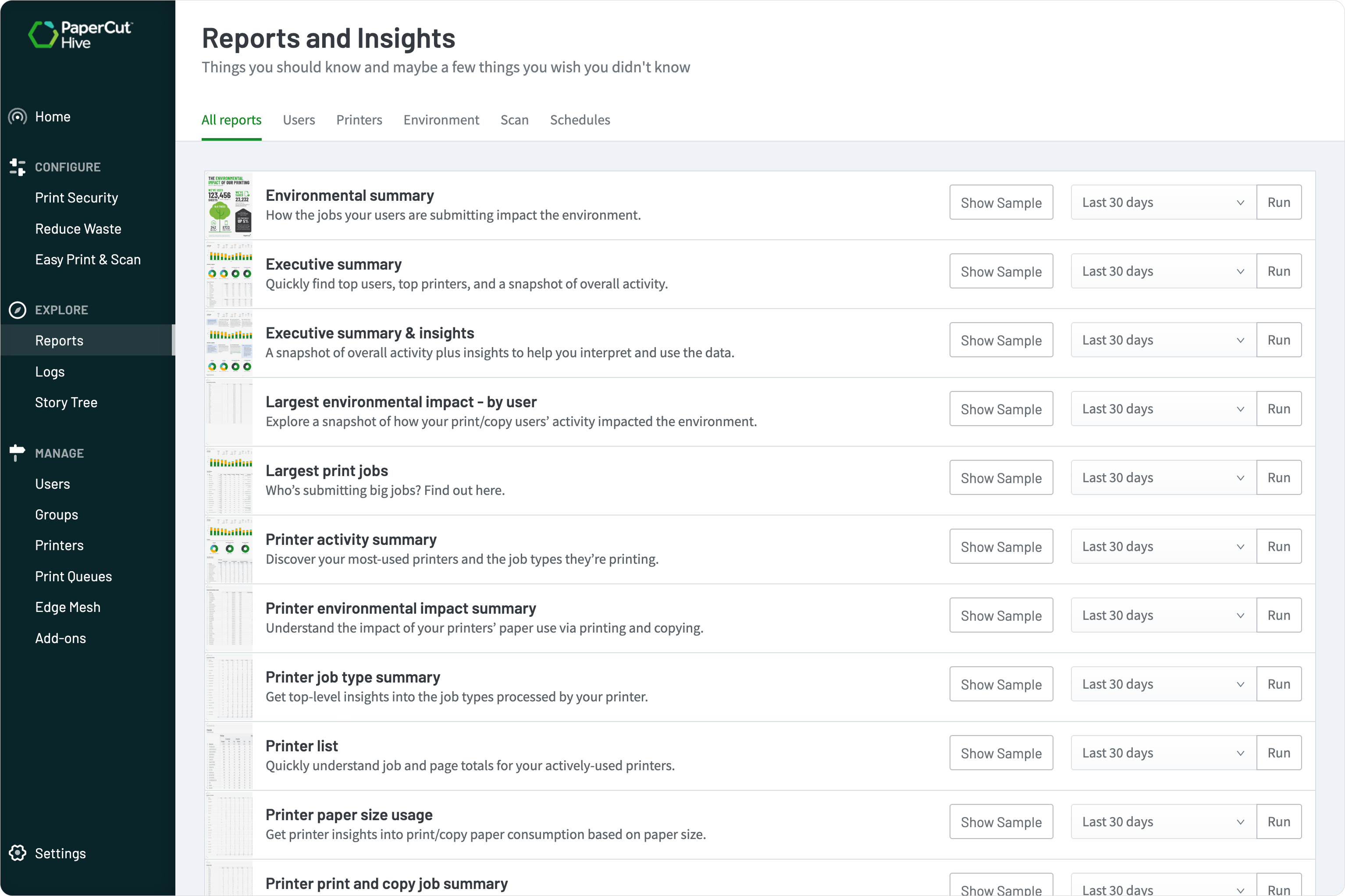The image size is (1345, 896).
Task: Expand date range for Printer job type summary
Action: [1164, 684]
